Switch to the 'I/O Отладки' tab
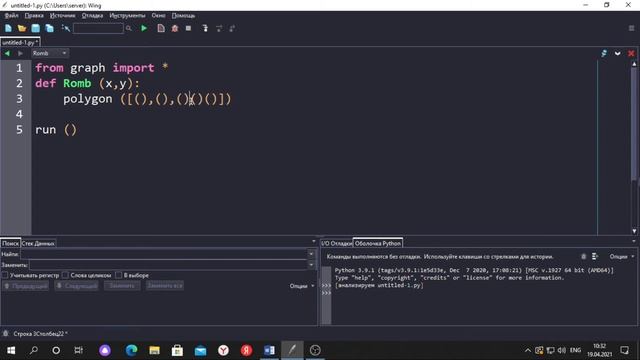 point(336,243)
